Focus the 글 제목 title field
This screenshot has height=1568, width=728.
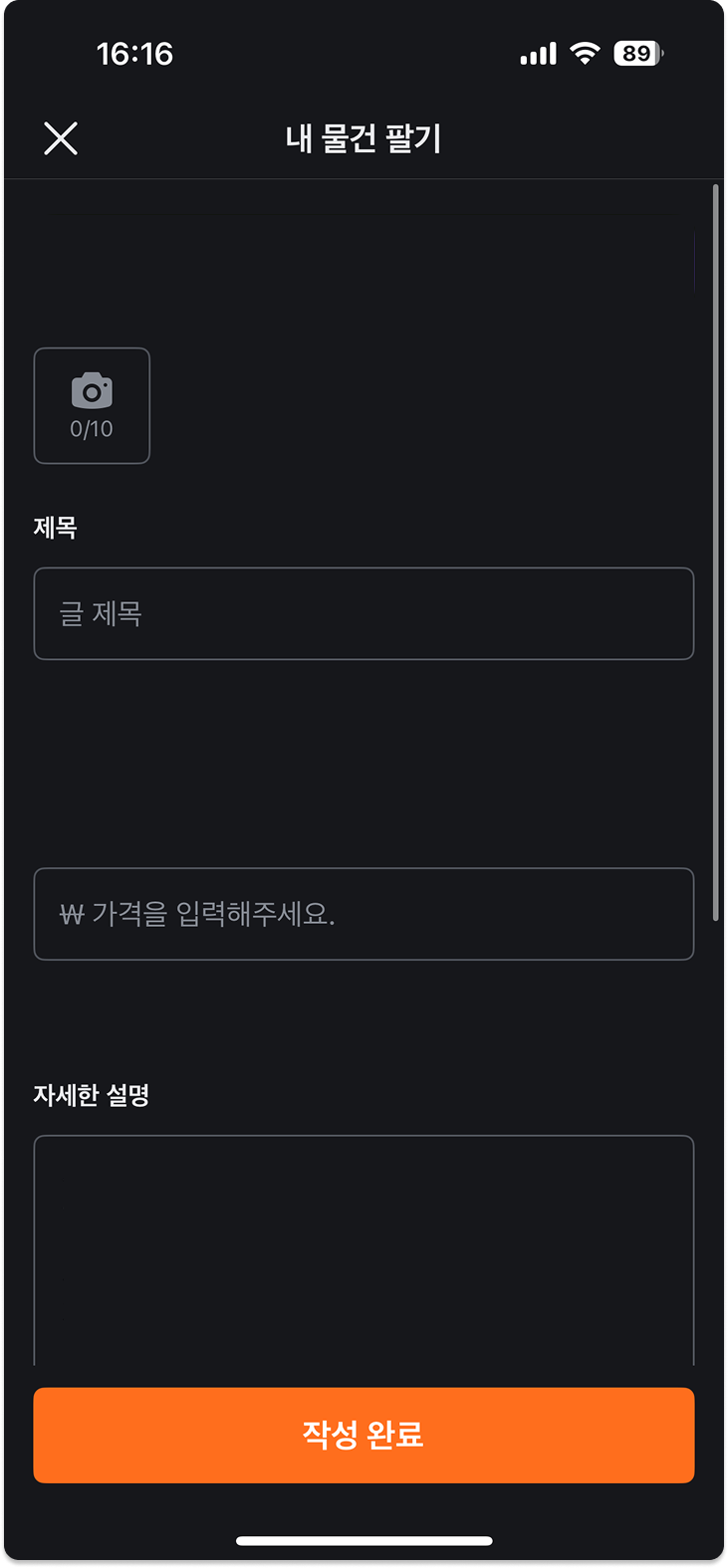click(x=364, y=613)
